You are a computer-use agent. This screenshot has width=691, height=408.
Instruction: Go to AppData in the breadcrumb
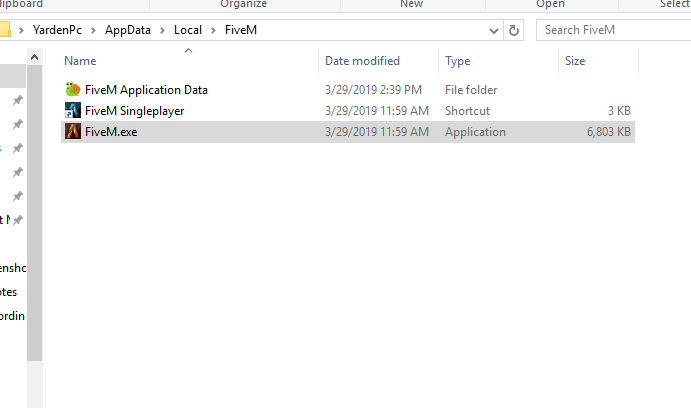coord(128,30)
